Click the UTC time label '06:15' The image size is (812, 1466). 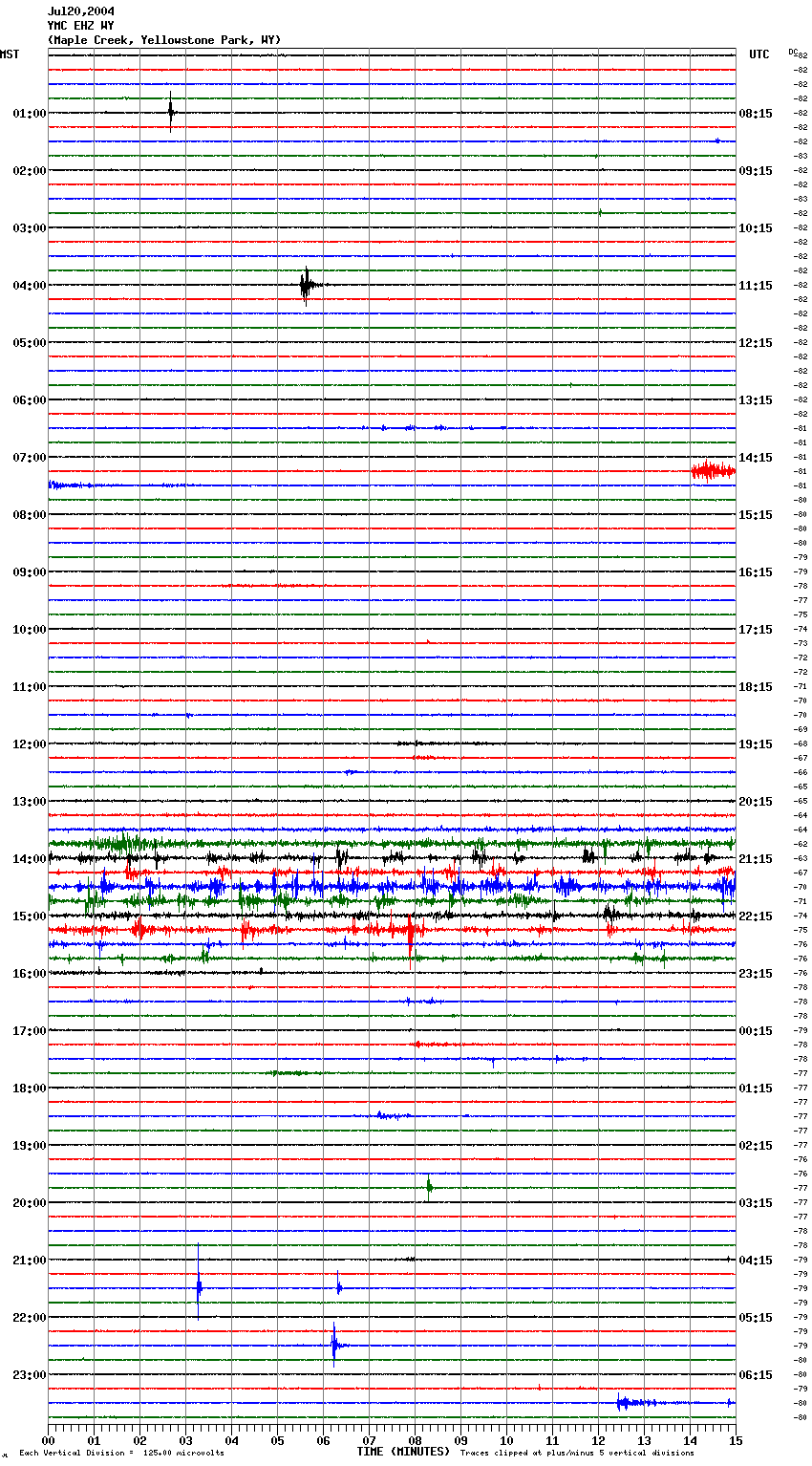click(x=756, y=1375)
